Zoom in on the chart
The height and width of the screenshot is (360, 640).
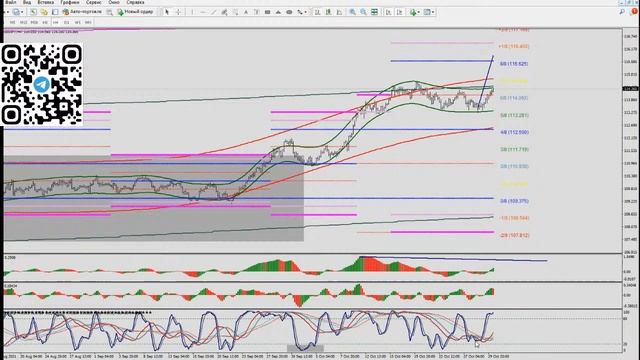[x=353, y=12]
